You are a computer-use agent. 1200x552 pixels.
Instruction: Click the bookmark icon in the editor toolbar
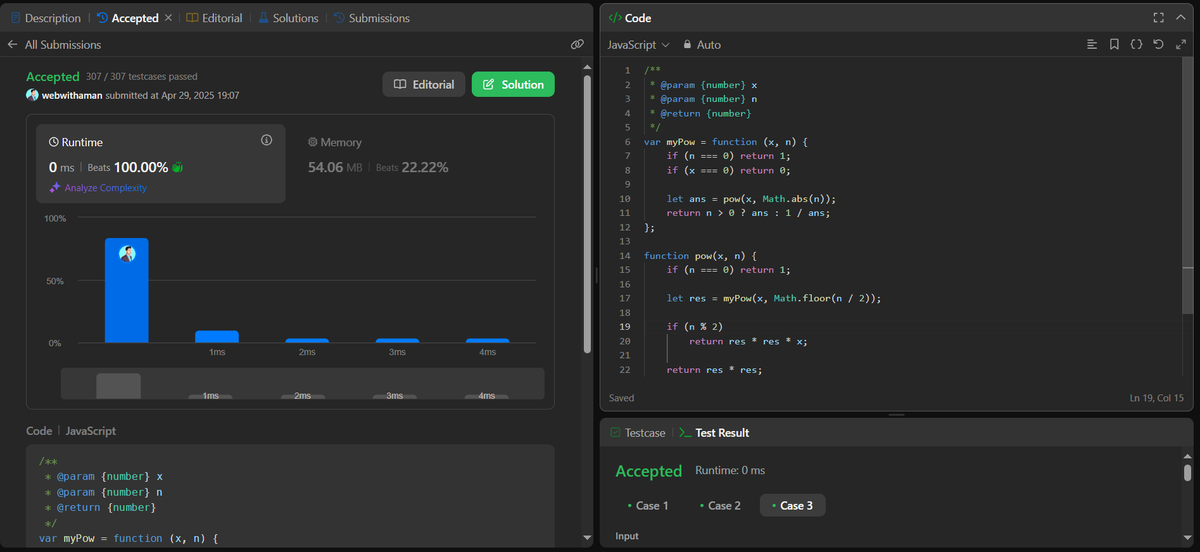(1114, 45)
